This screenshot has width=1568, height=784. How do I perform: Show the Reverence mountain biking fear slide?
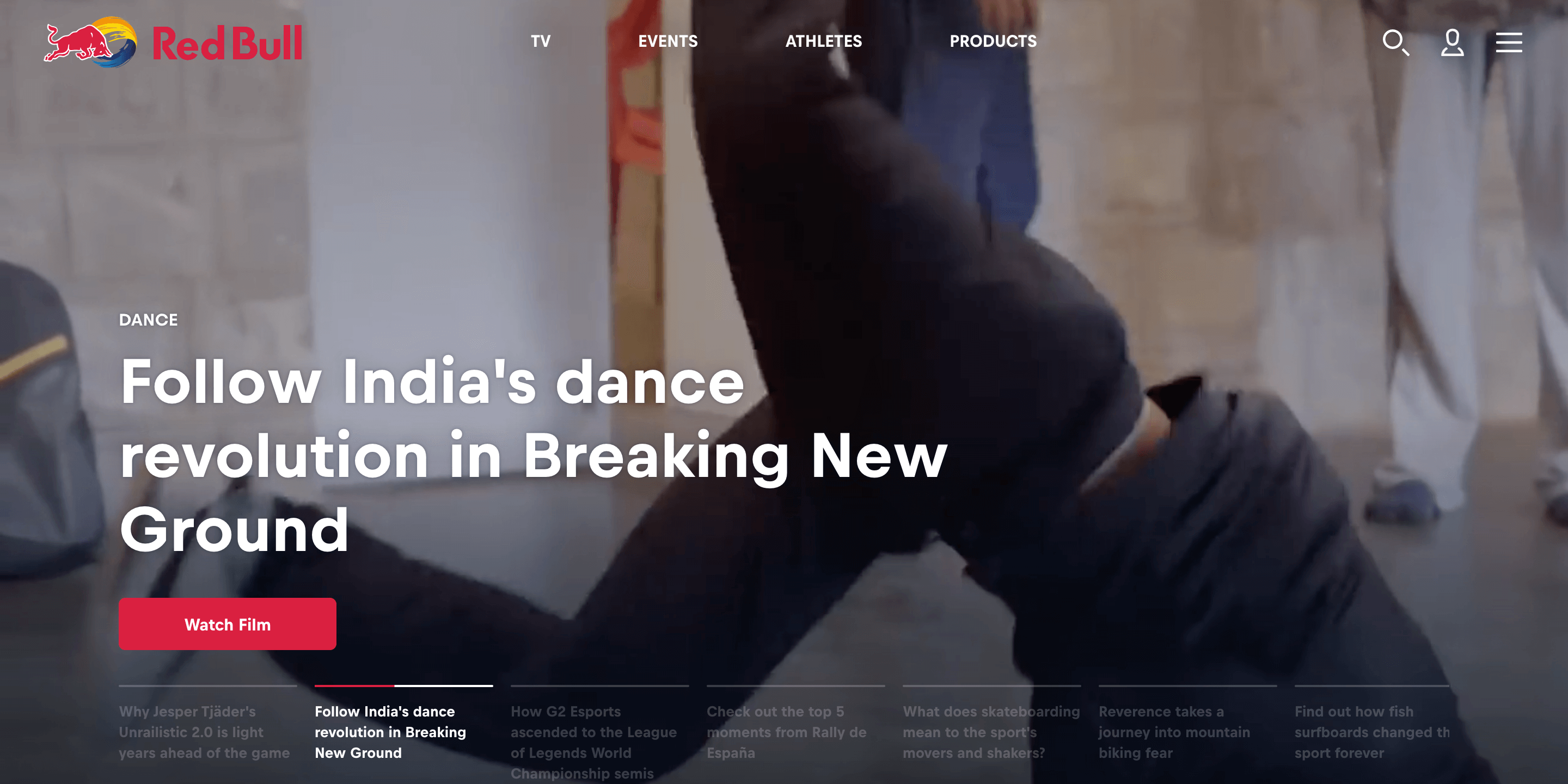[1187, 732]
